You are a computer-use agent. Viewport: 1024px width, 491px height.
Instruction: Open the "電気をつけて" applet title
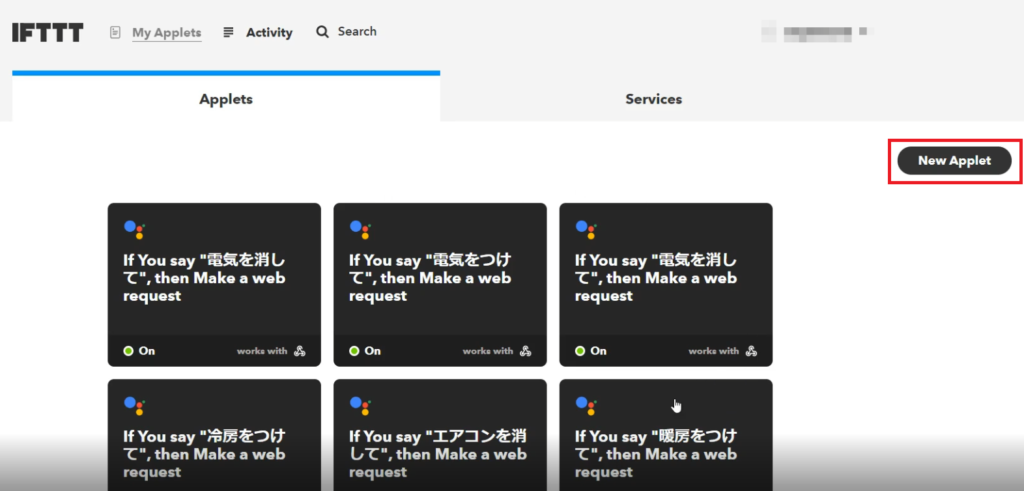430,277
